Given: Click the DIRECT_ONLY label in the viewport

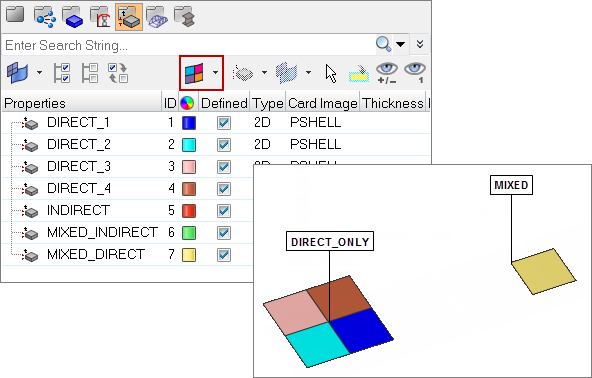Looking at the screenshot, I should 330,241.
